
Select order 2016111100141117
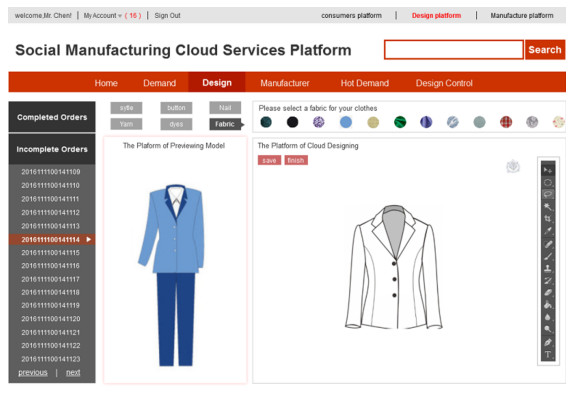pos(51,279)
